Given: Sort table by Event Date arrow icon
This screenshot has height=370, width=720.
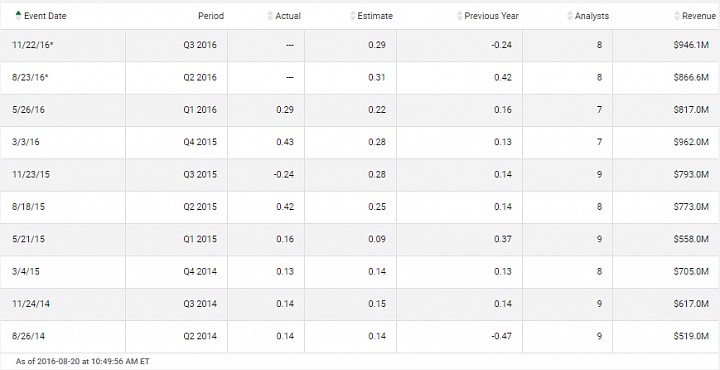Looking at the screenshot, I should point(18,16).
